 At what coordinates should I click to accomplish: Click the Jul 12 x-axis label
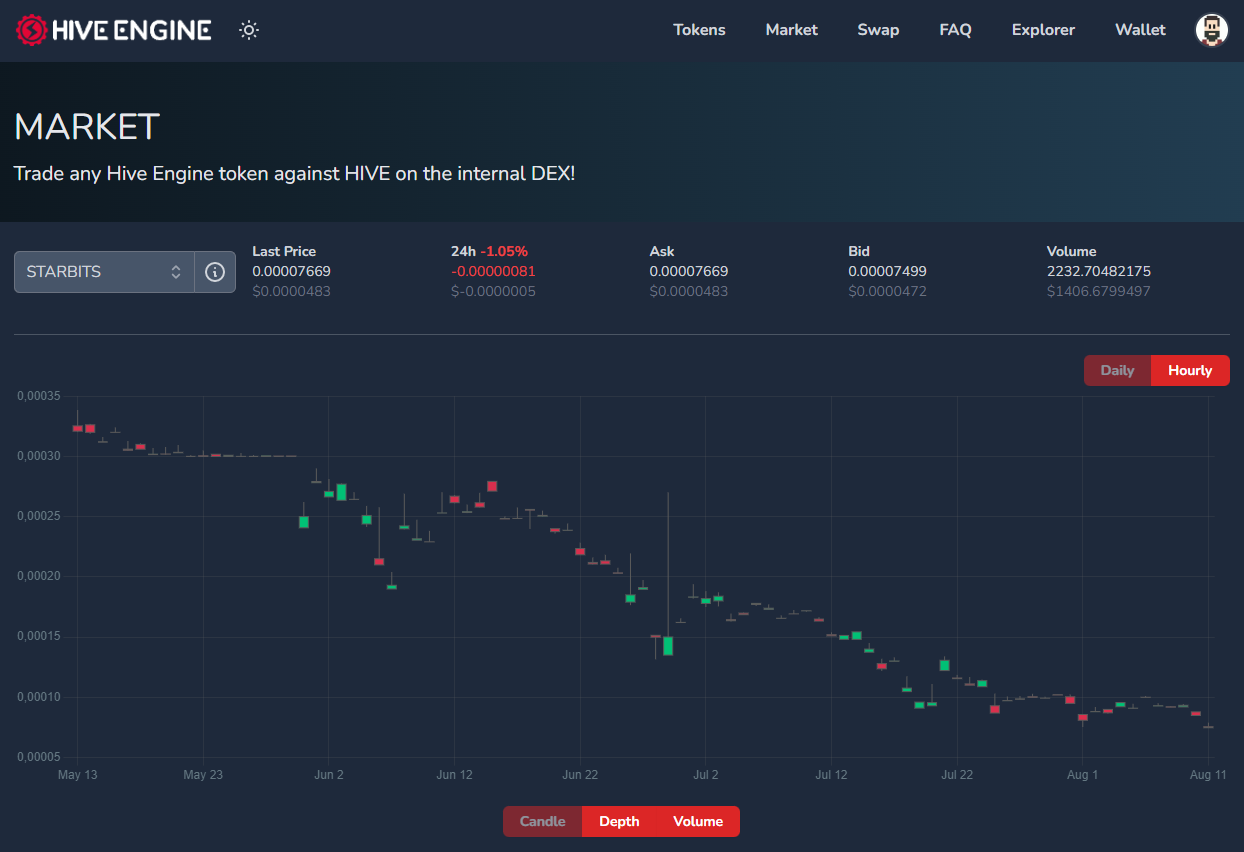tap(831, 774)
